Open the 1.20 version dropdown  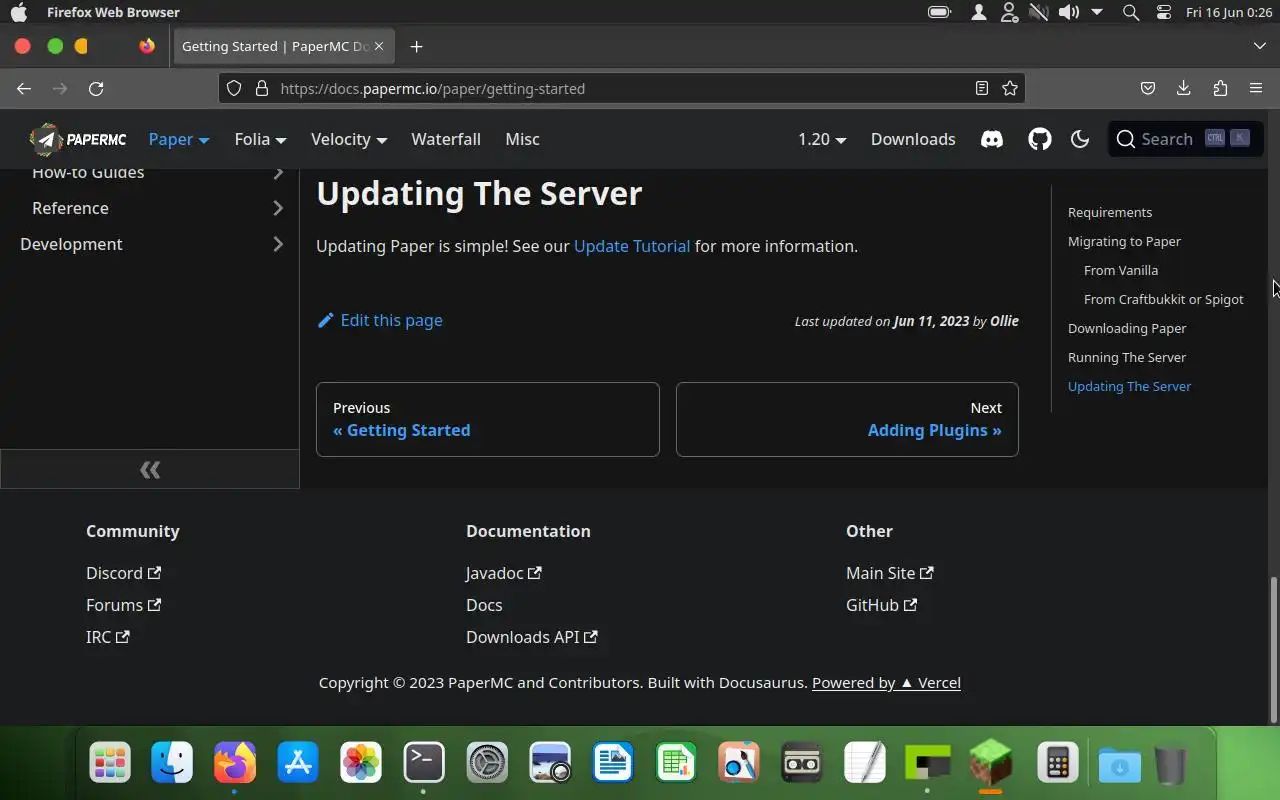point(822,139)
